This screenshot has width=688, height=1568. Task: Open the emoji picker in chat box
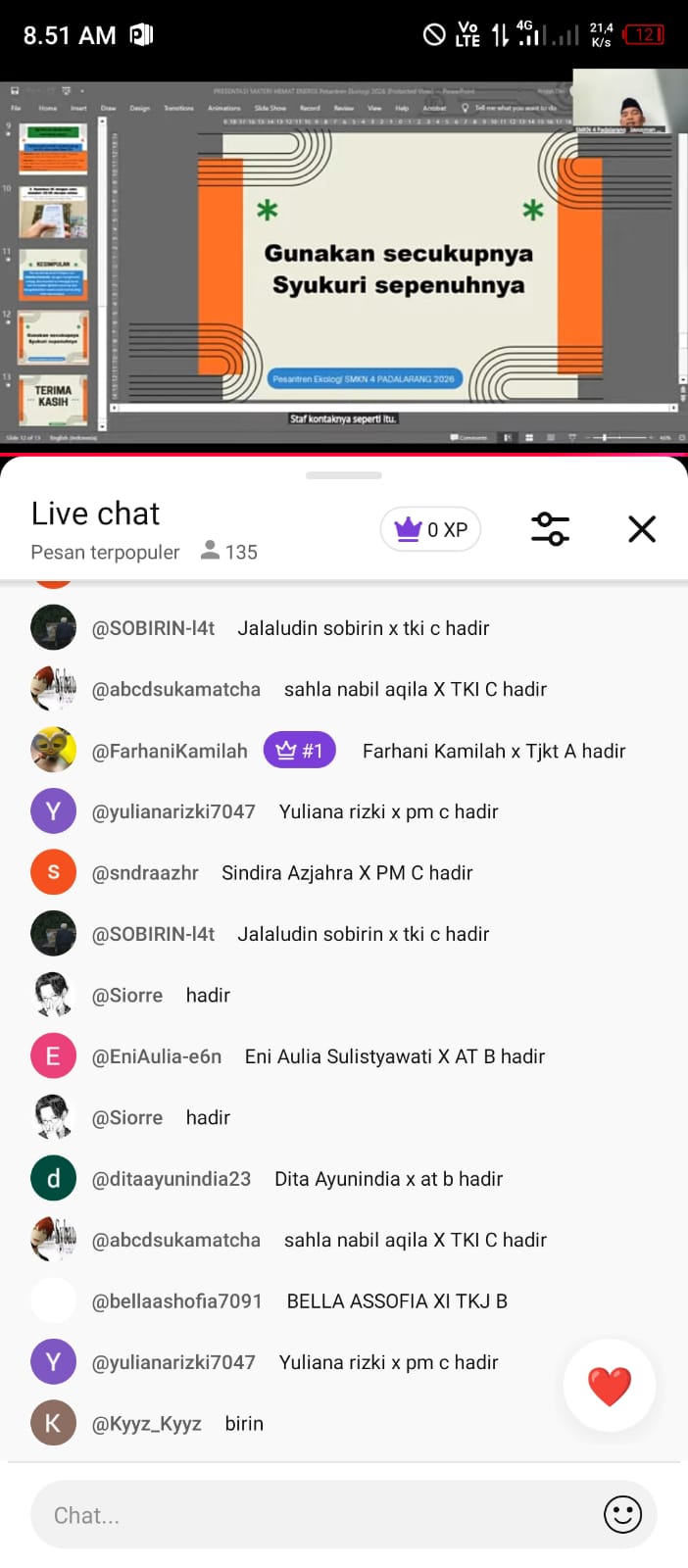click(x=622, y=1514)
